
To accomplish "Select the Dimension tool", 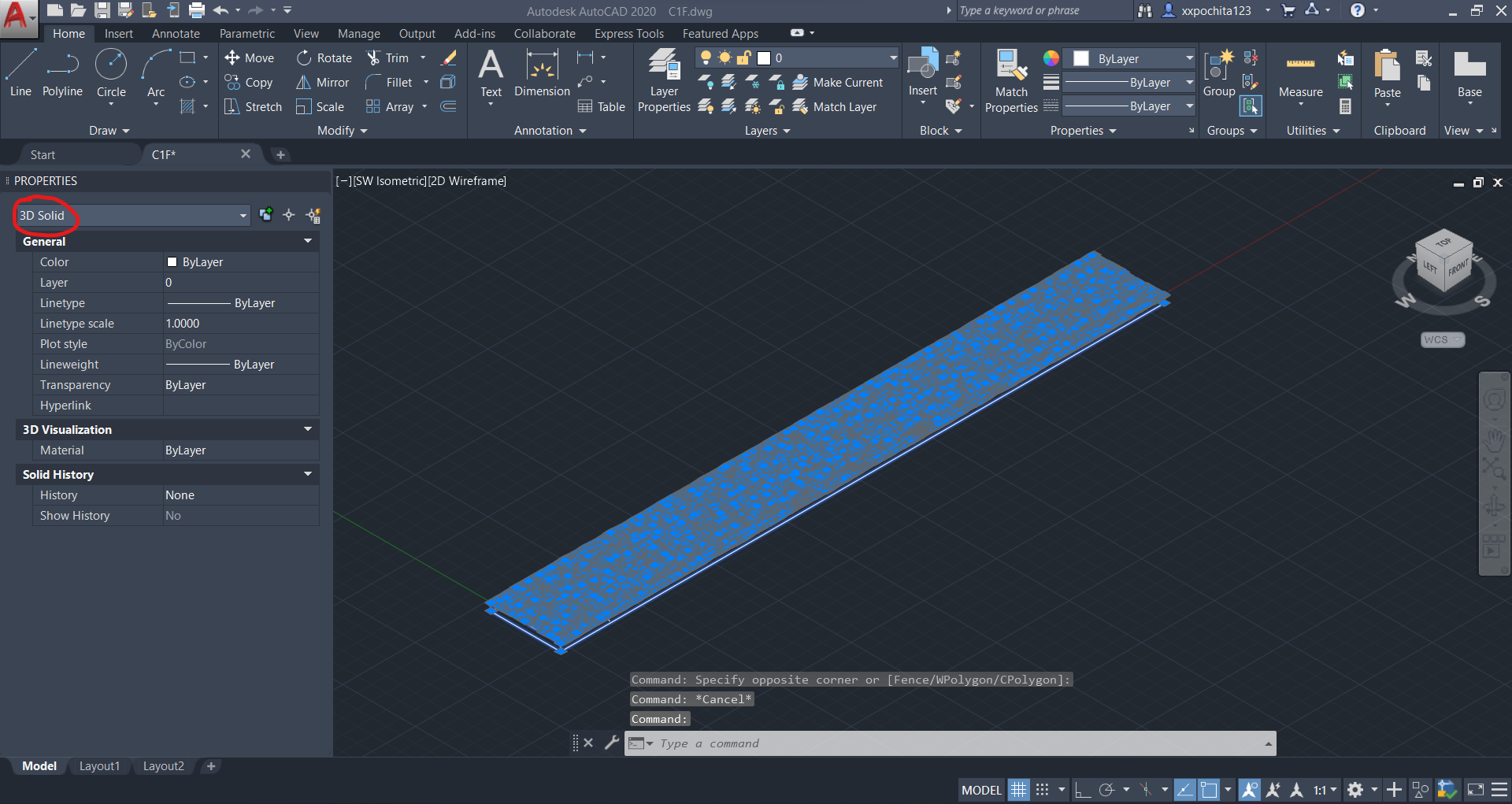I will click(x=542, y=73).
